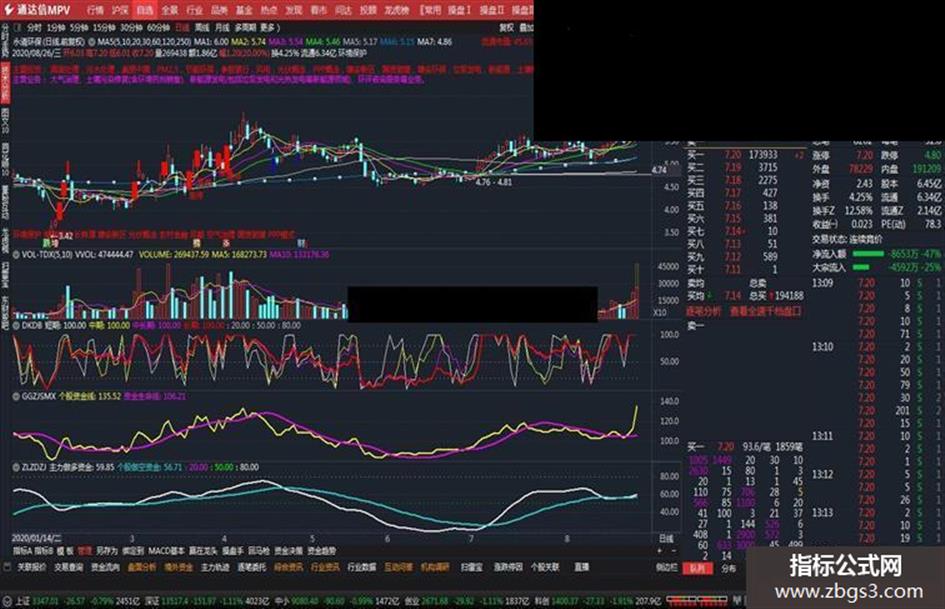Viewport: 945px width, 609px height.
Task: Open settings circle icon beside VOL-TDX indicator
Action: tap(16, 254)
